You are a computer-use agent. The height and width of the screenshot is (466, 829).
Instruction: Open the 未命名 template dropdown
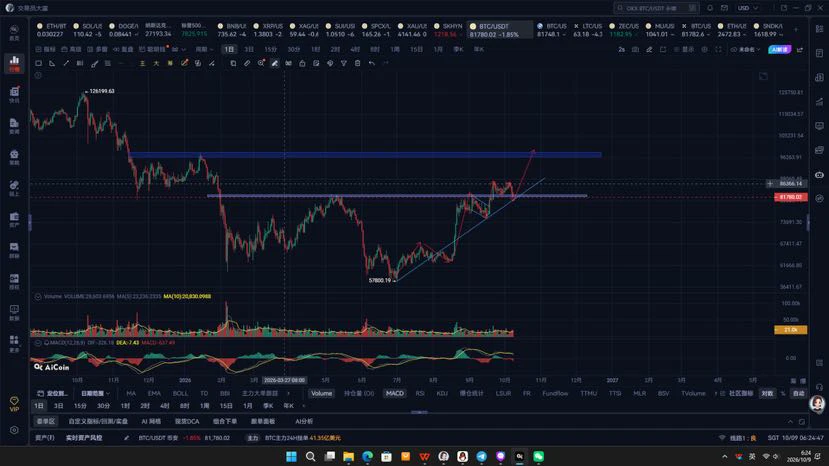click(745, 49)
